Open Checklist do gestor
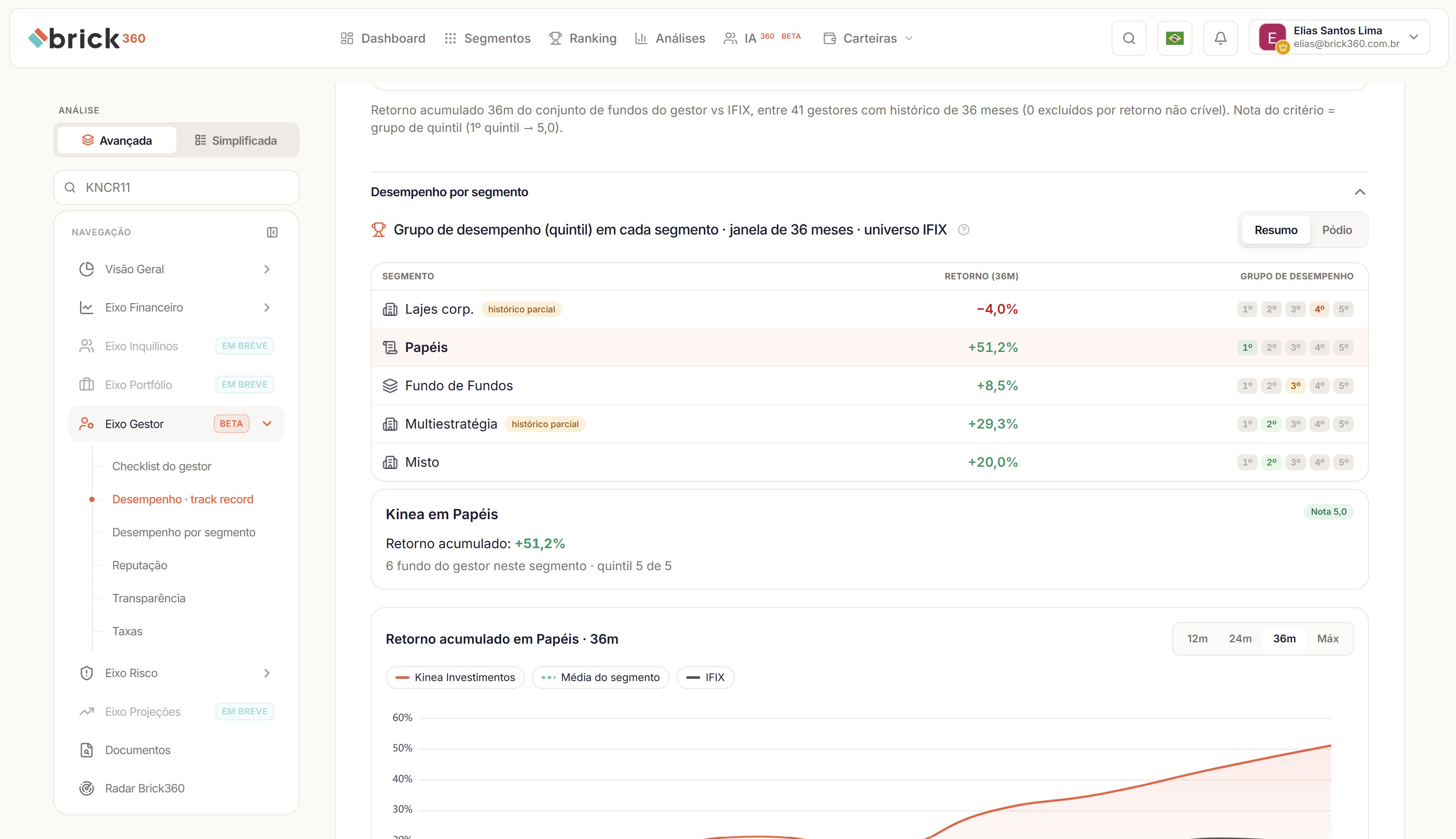Image resolution: width=1456 pixels, height=839 pixels. 162,466
